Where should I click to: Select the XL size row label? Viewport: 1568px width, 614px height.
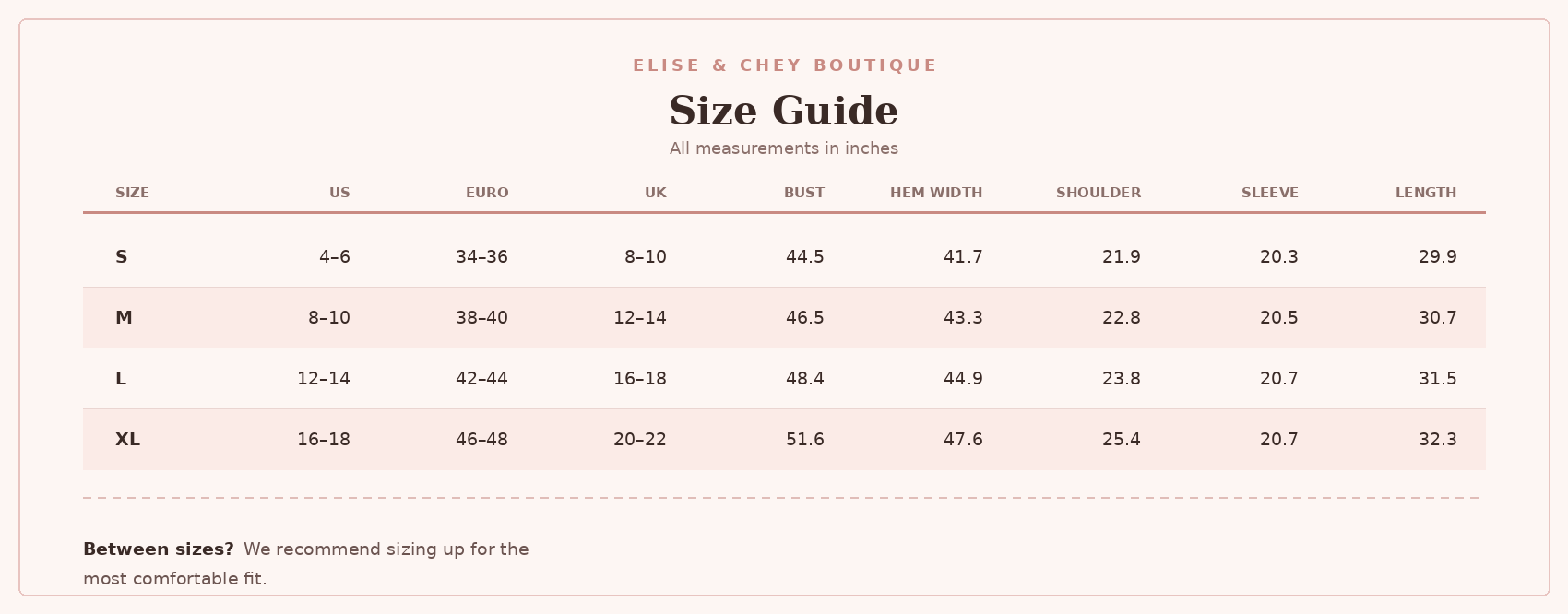127,440
